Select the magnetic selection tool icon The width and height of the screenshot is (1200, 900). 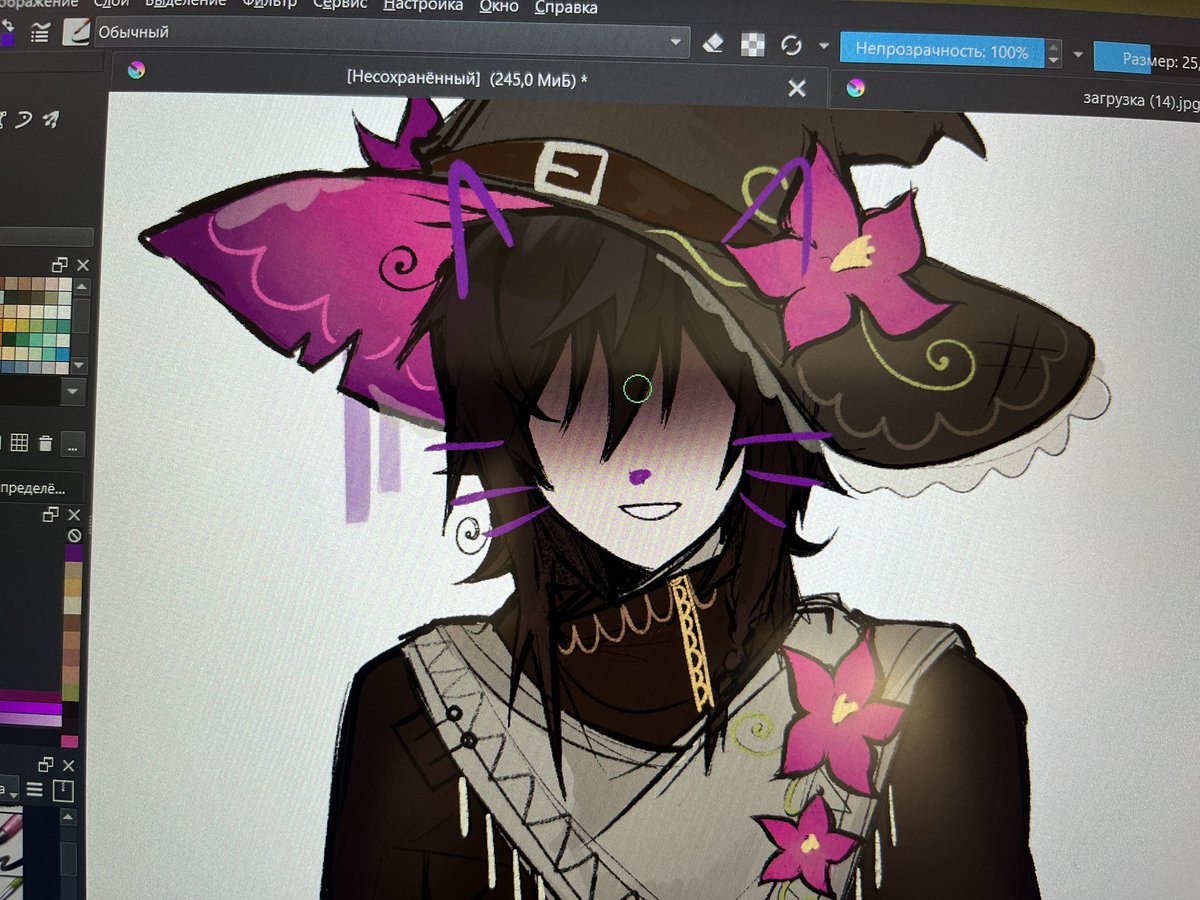(50, 120)
